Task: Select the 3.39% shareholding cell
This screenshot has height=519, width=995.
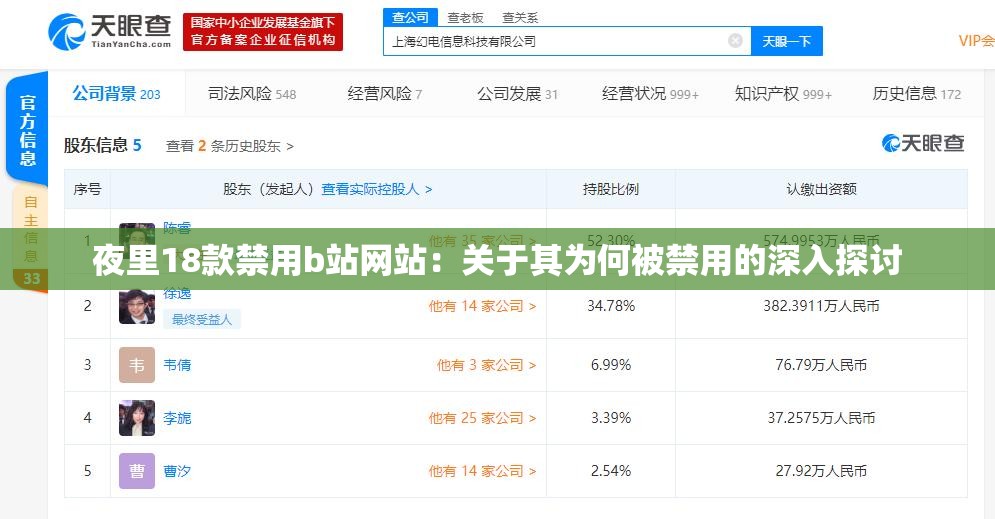Action: click(x=611, y=418)
